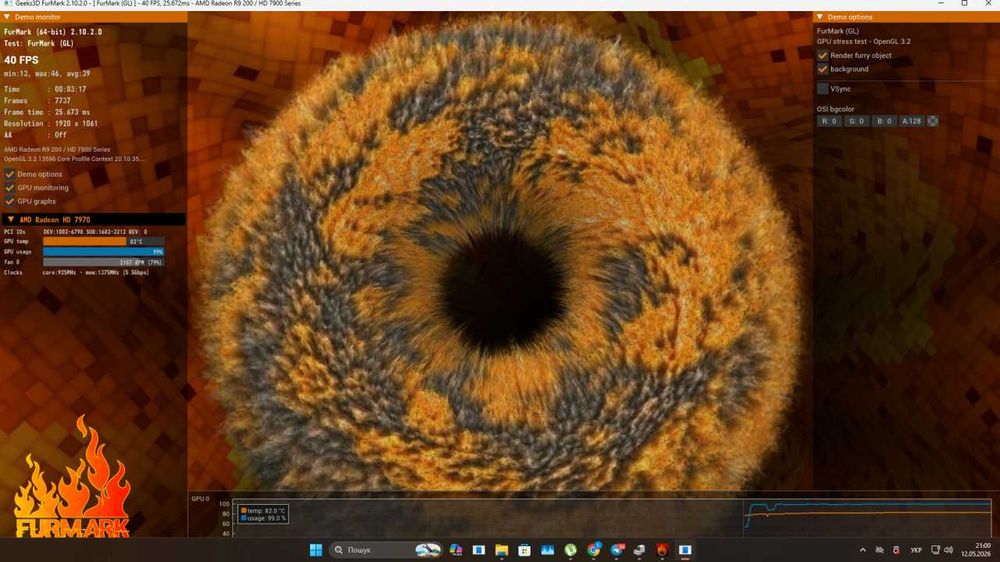Switch the УКР keyboard language indicator
The width and height of the screenshot is (1000, 562).
[916, 550]
